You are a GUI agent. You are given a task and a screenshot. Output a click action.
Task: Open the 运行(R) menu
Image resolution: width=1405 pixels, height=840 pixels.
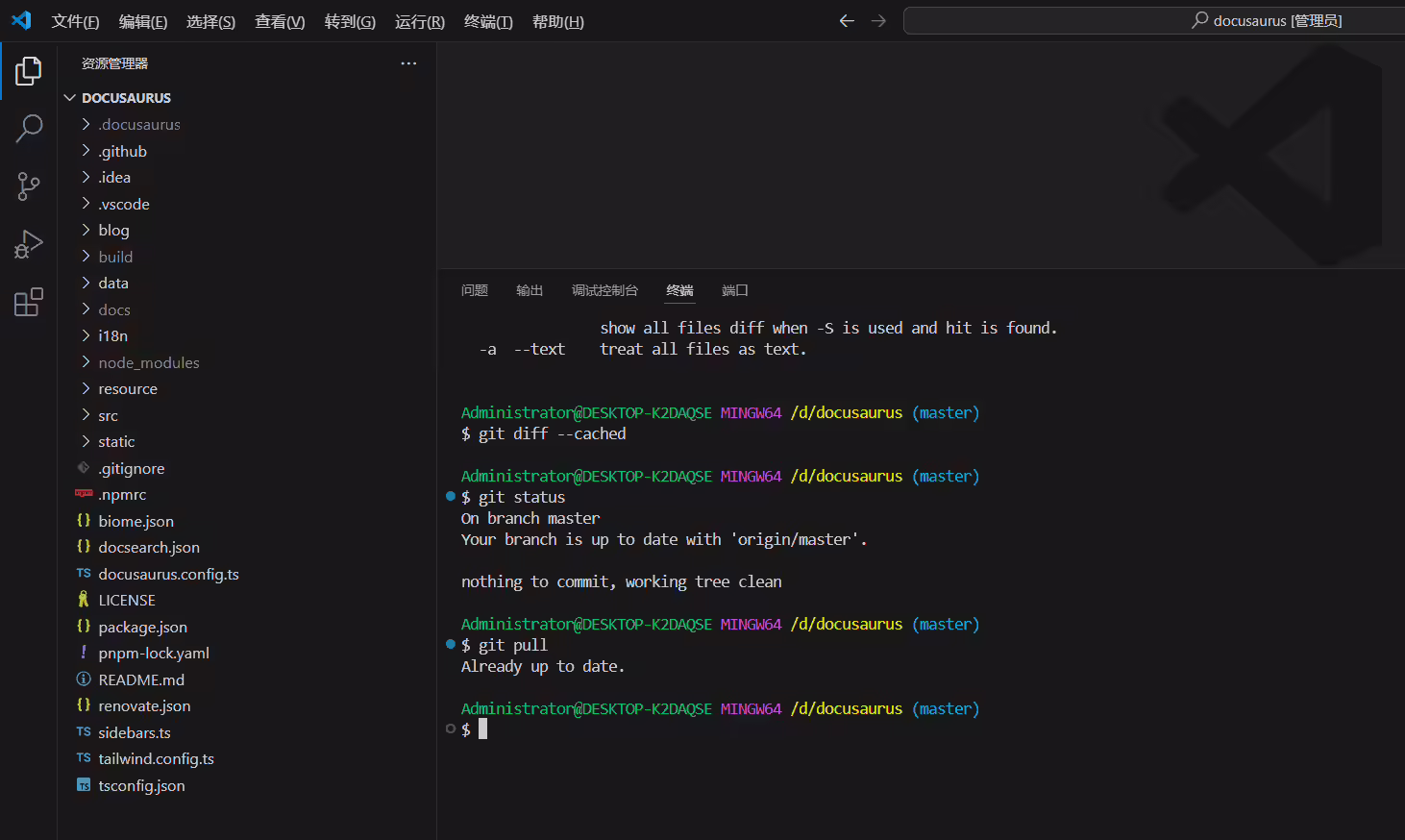(x=420, y=21)
